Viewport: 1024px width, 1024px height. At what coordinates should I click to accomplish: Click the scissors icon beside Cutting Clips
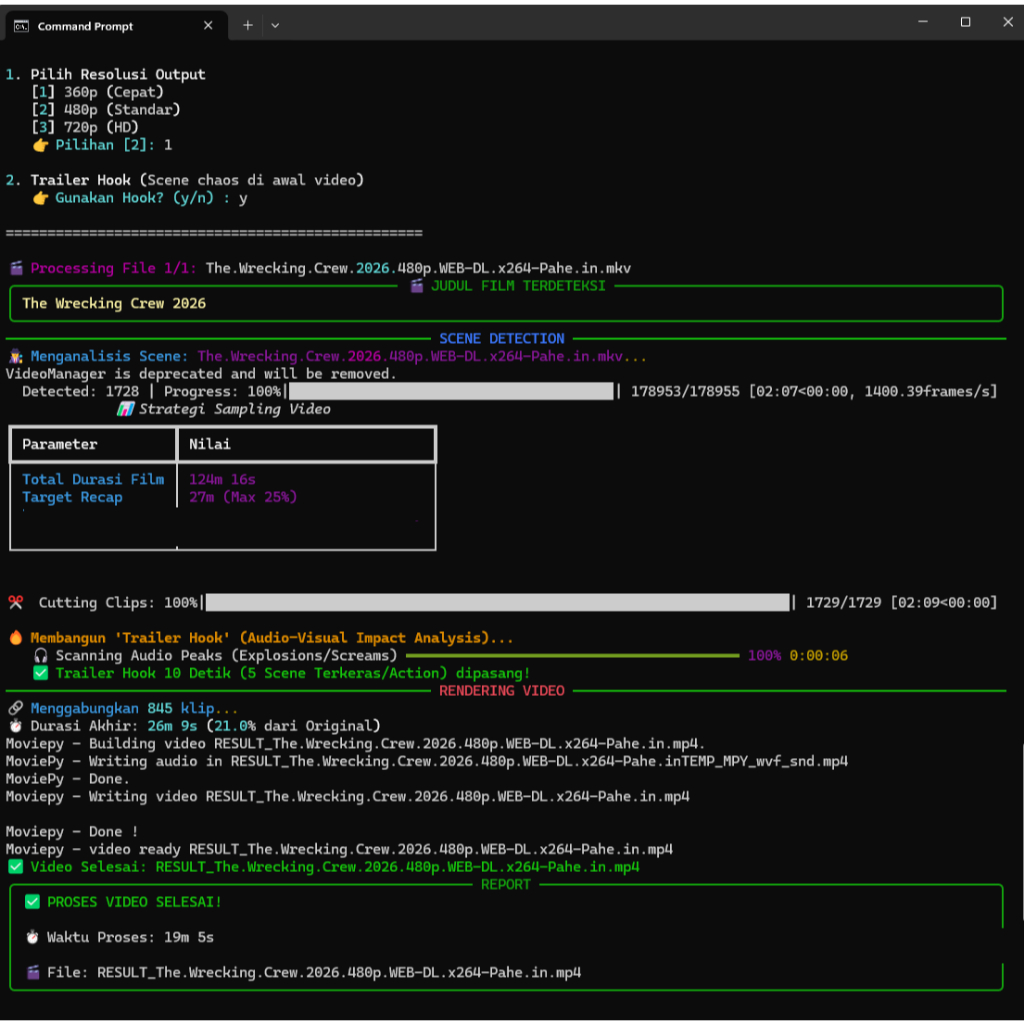click(16, 603)
